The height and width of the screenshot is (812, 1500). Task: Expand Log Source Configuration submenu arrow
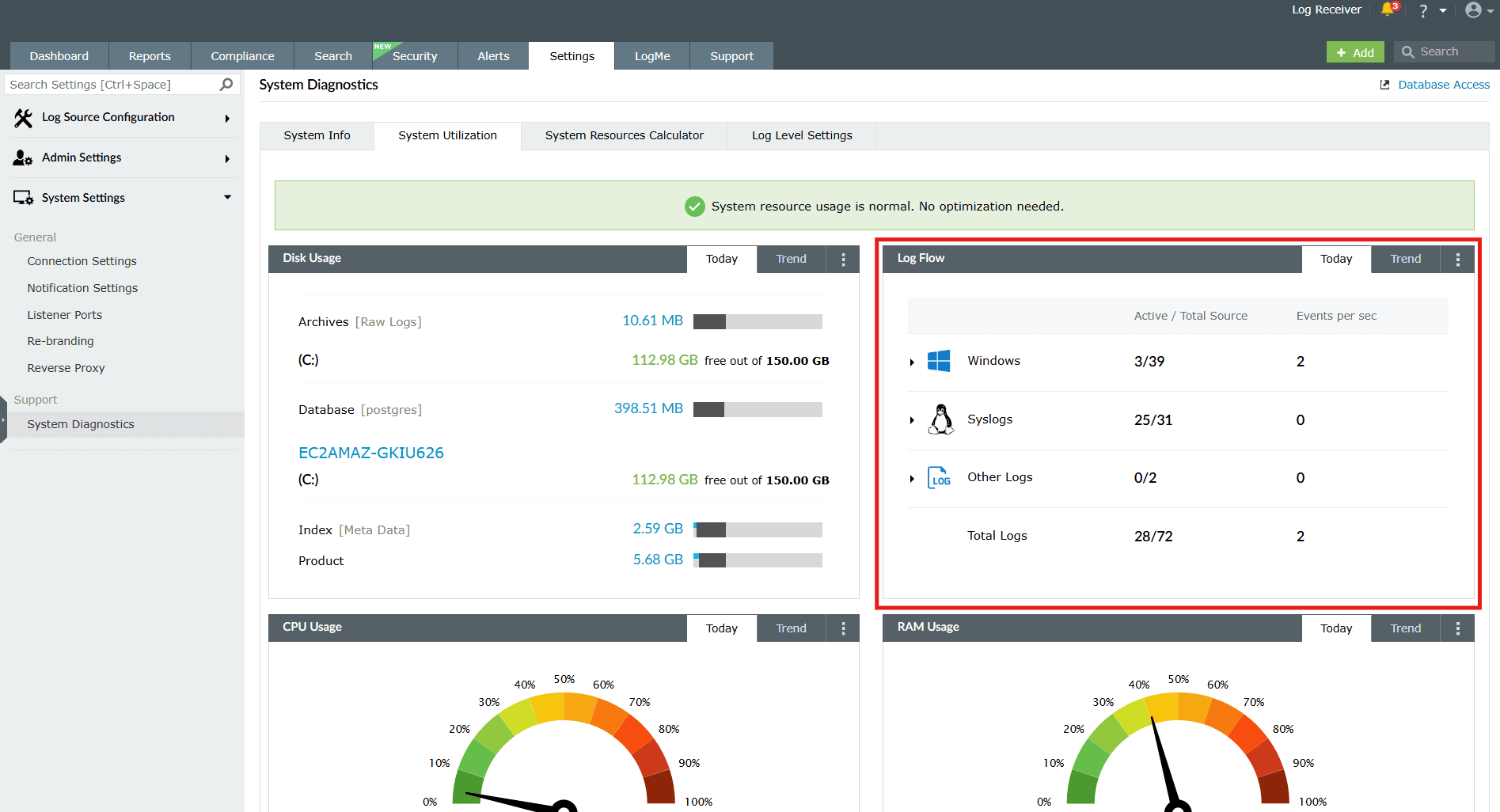[227, 119]
